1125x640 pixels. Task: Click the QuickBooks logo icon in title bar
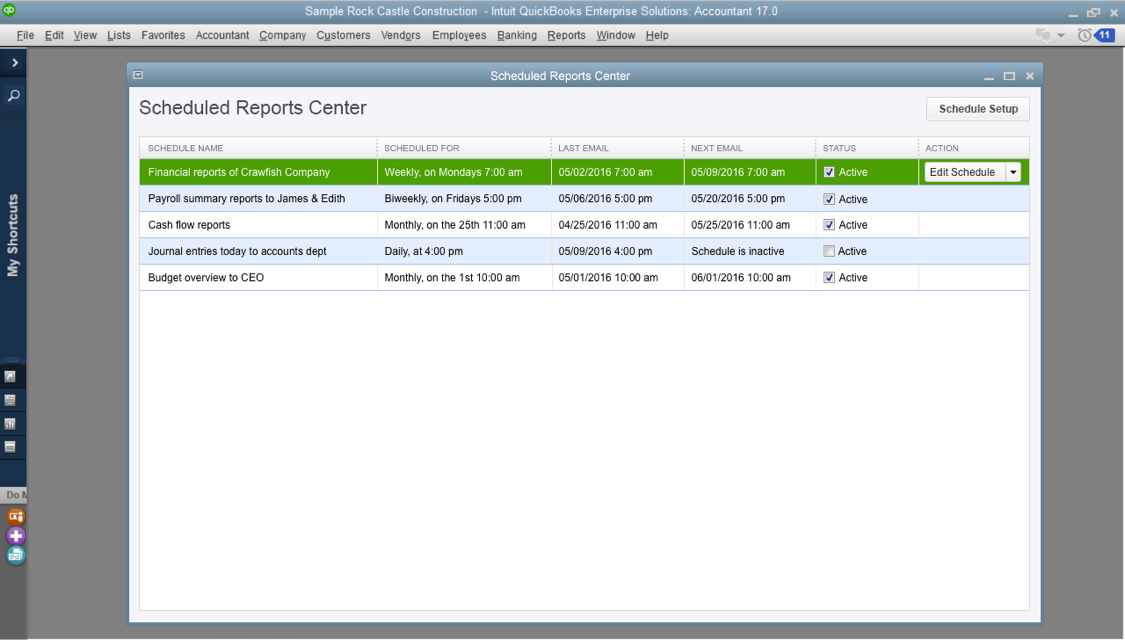(10, 11)
